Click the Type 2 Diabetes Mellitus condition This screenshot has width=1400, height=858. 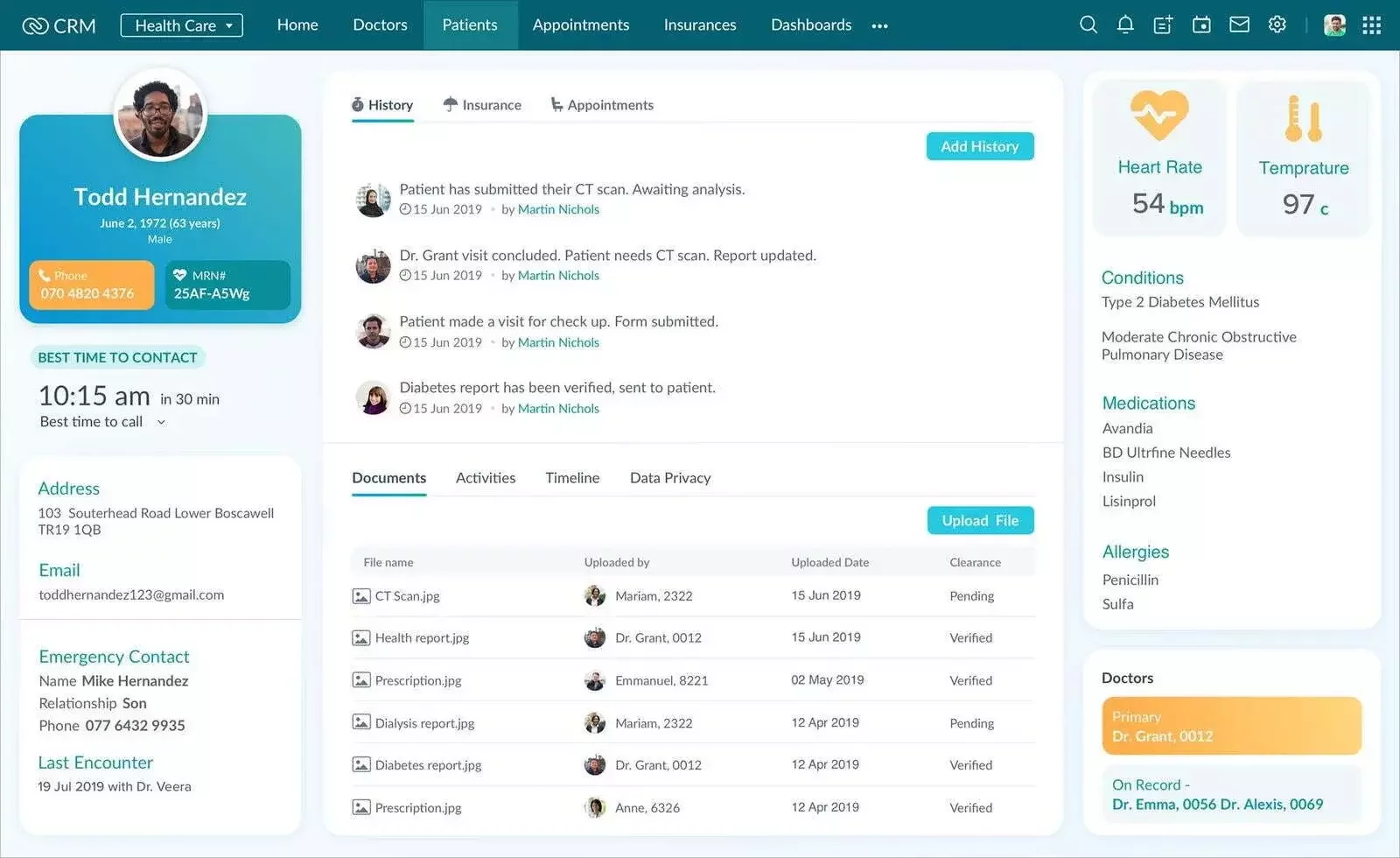coord(1180,302)
